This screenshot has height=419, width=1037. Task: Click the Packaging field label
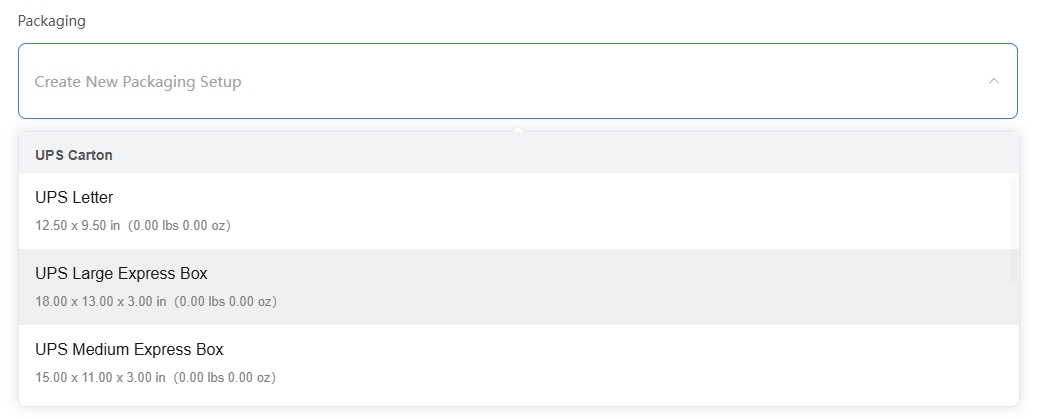click(52, 21)
